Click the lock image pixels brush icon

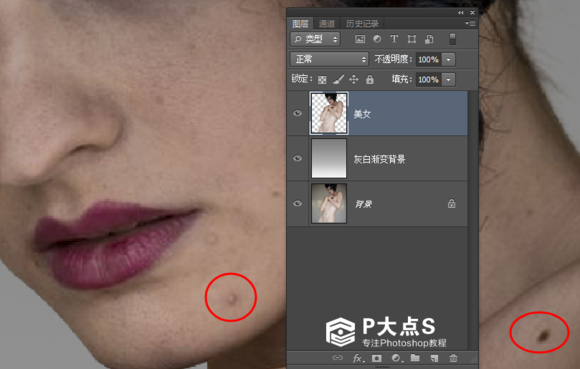338,79
